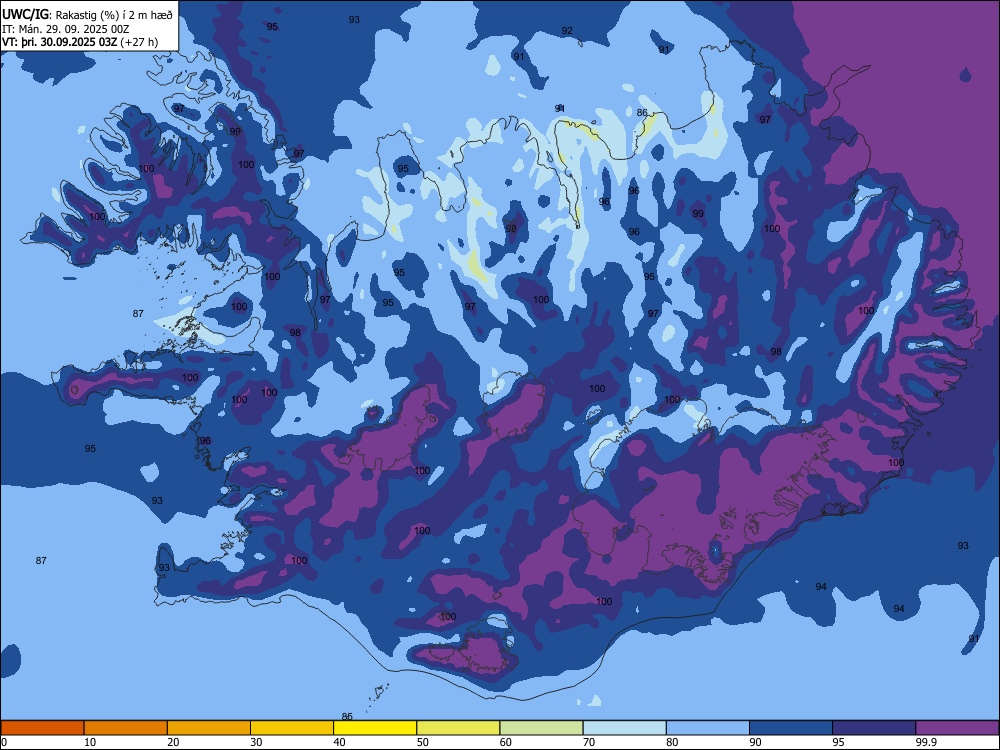Select the '86' humidity value on the map
Viewport: 1000px width, 750px height.
[x=642, y=113]
